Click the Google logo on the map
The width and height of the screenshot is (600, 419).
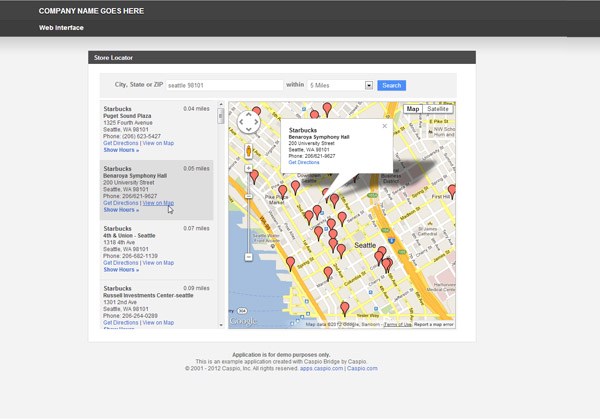243,321
